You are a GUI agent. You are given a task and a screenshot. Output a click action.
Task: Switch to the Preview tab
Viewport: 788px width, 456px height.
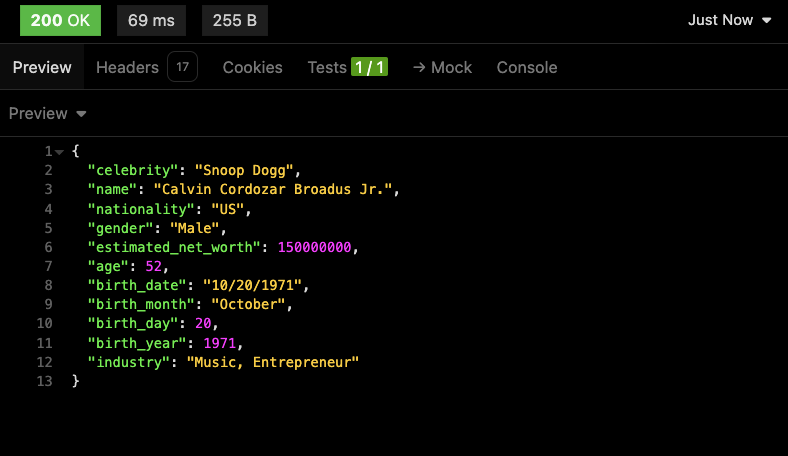tap(42, 67)
